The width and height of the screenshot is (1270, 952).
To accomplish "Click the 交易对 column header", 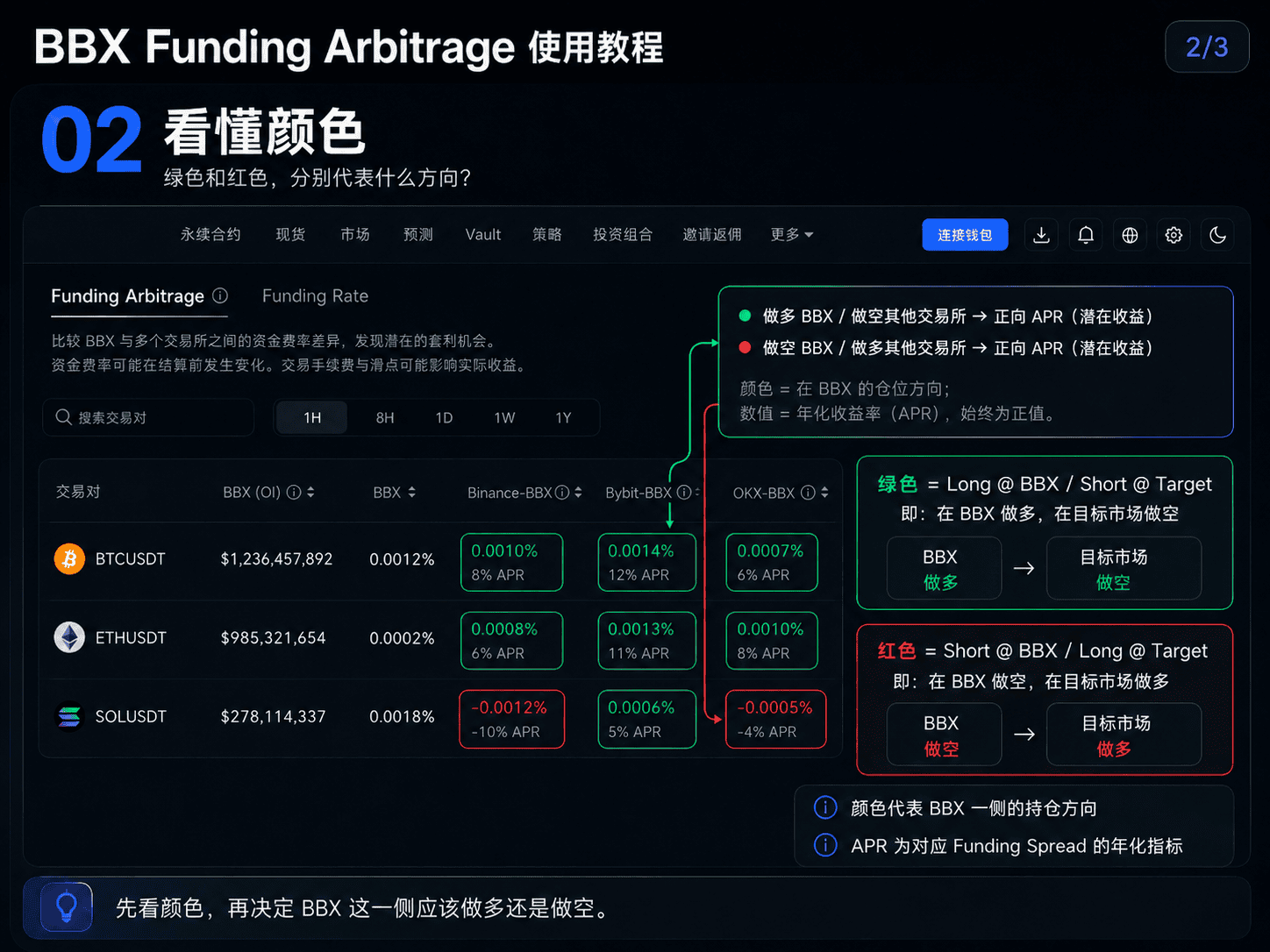I will point(78,493).
